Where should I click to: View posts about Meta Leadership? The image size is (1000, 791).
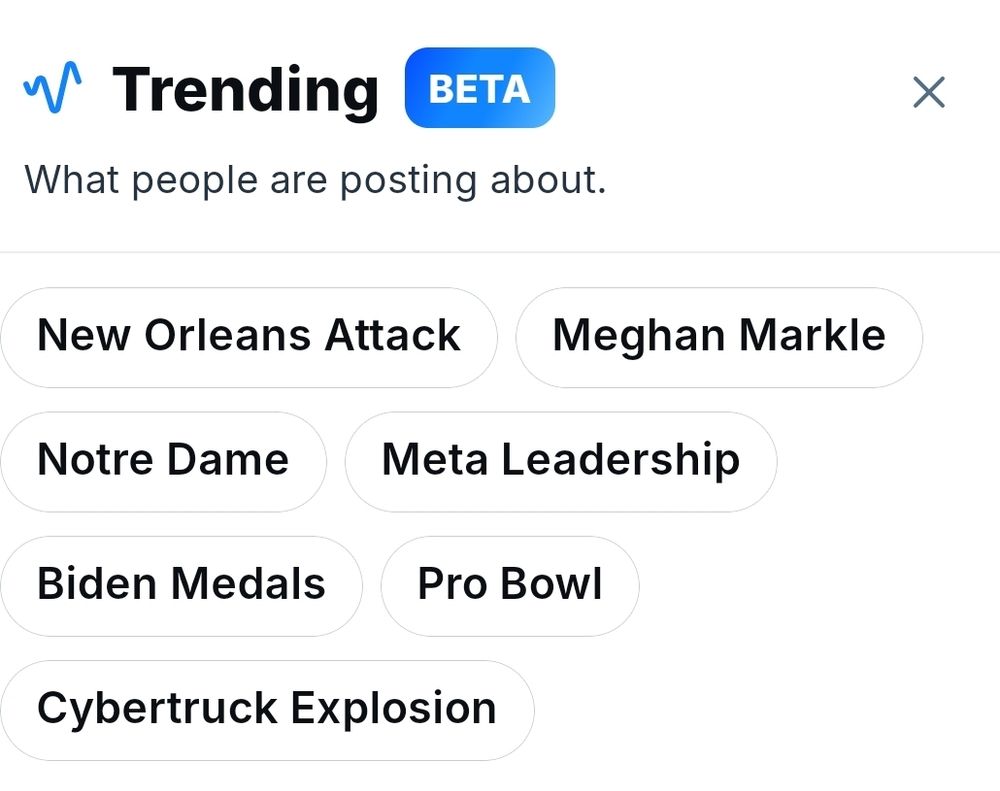(x=560, y=460)
